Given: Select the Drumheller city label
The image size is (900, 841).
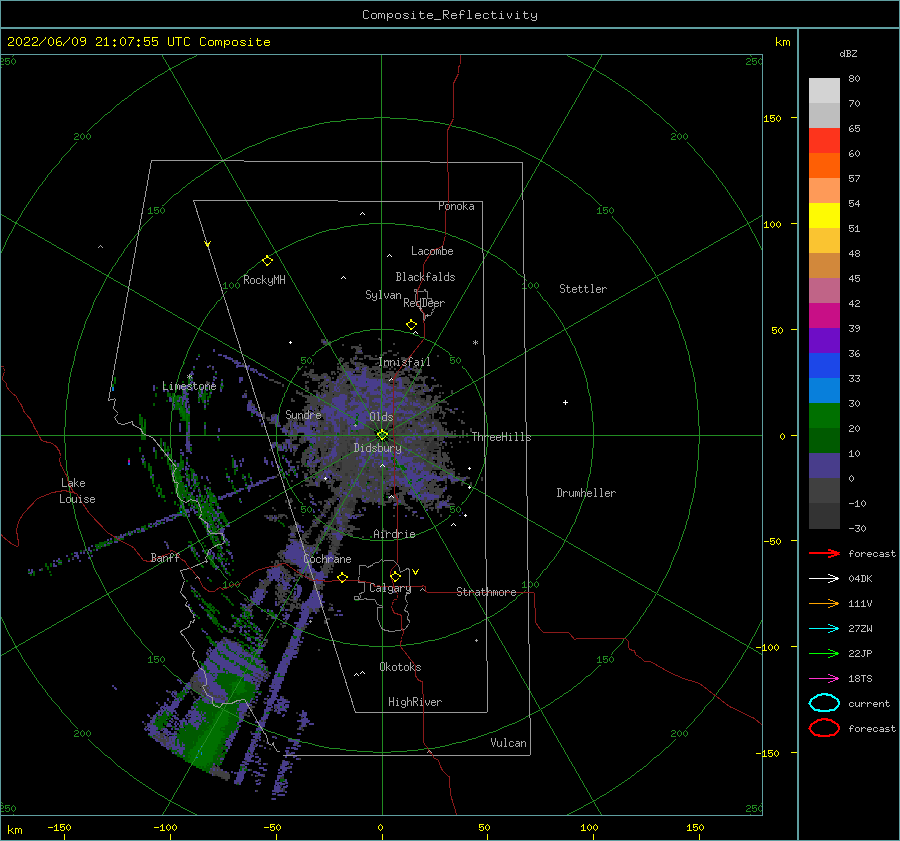Looking at the screenshot, I should (586, 493).
